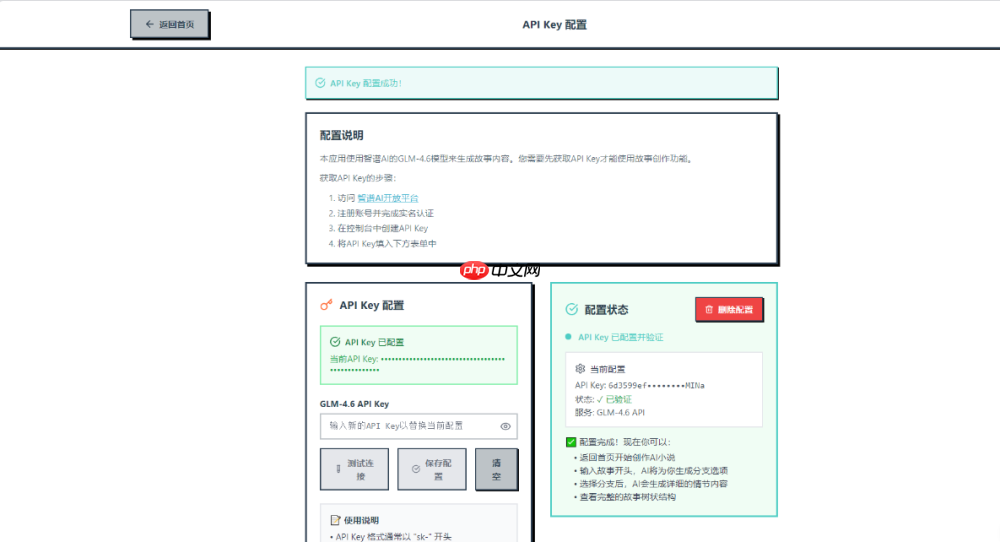
Task: Open the 智谱AI开放平台 link
Action: [388, 198]
